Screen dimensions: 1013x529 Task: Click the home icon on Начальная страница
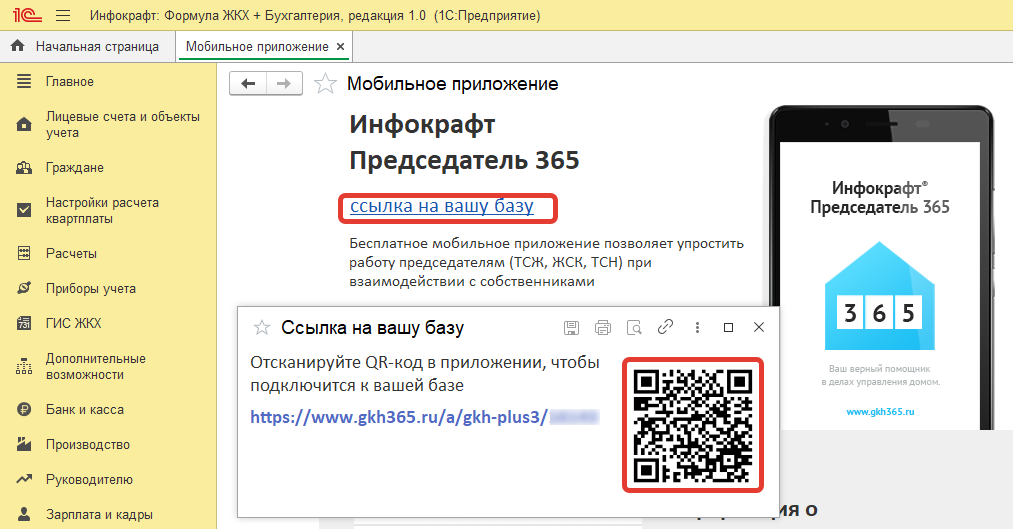coord(17,46)
